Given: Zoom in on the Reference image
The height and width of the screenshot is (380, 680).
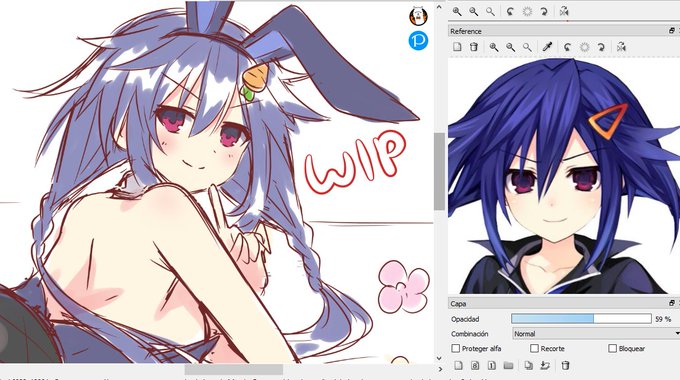Looking at the screenshot, I should pyautogui.click(x=494, y=47).
